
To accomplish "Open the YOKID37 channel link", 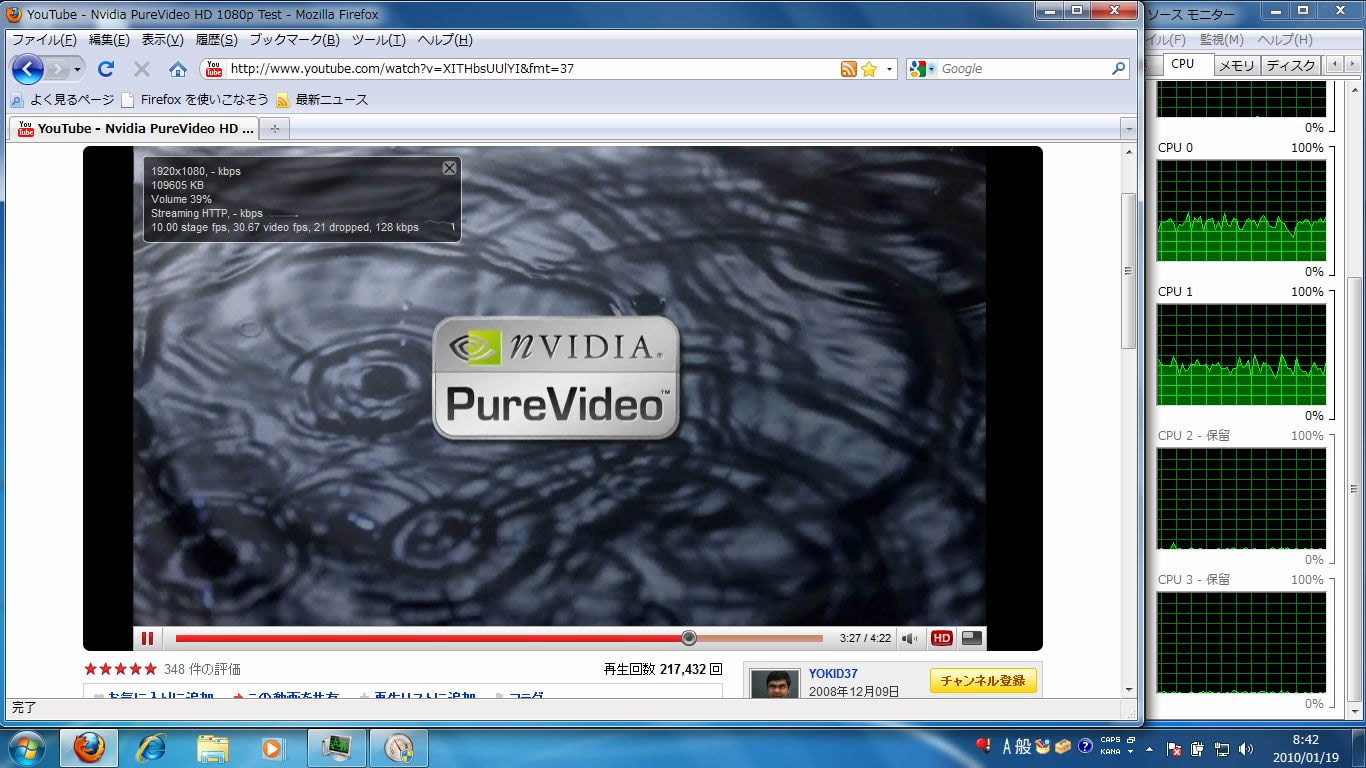I will [833, 674].
